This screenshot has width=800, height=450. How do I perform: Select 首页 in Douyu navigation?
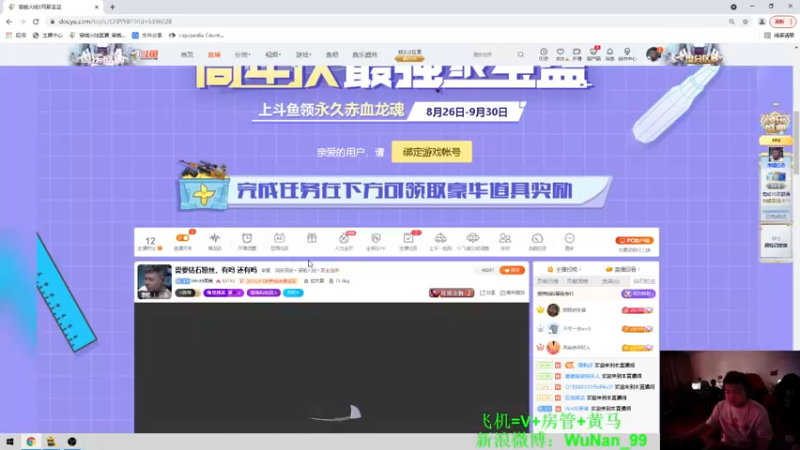point(187,55)
